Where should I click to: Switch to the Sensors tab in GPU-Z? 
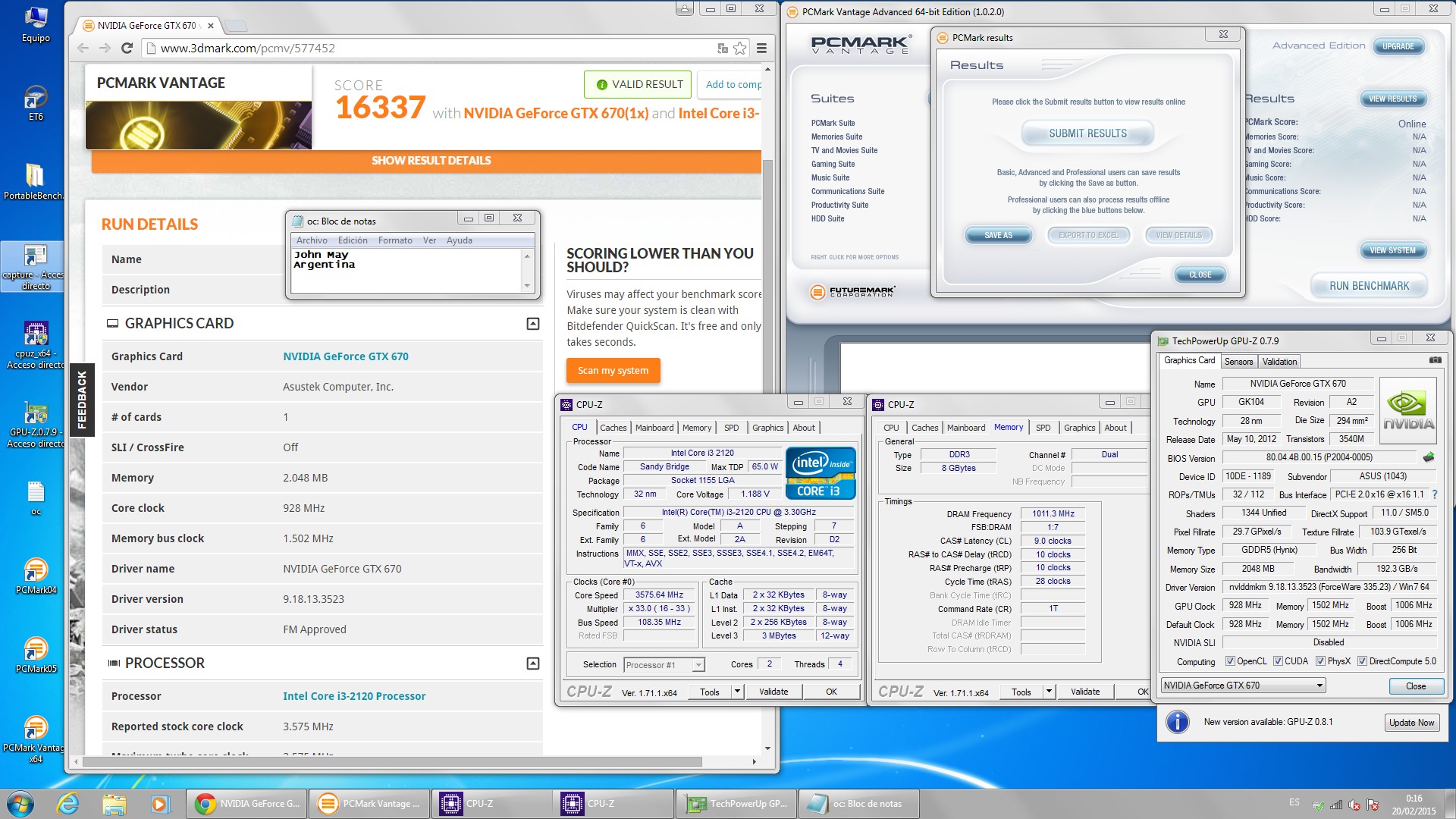tap(1238, 362)
